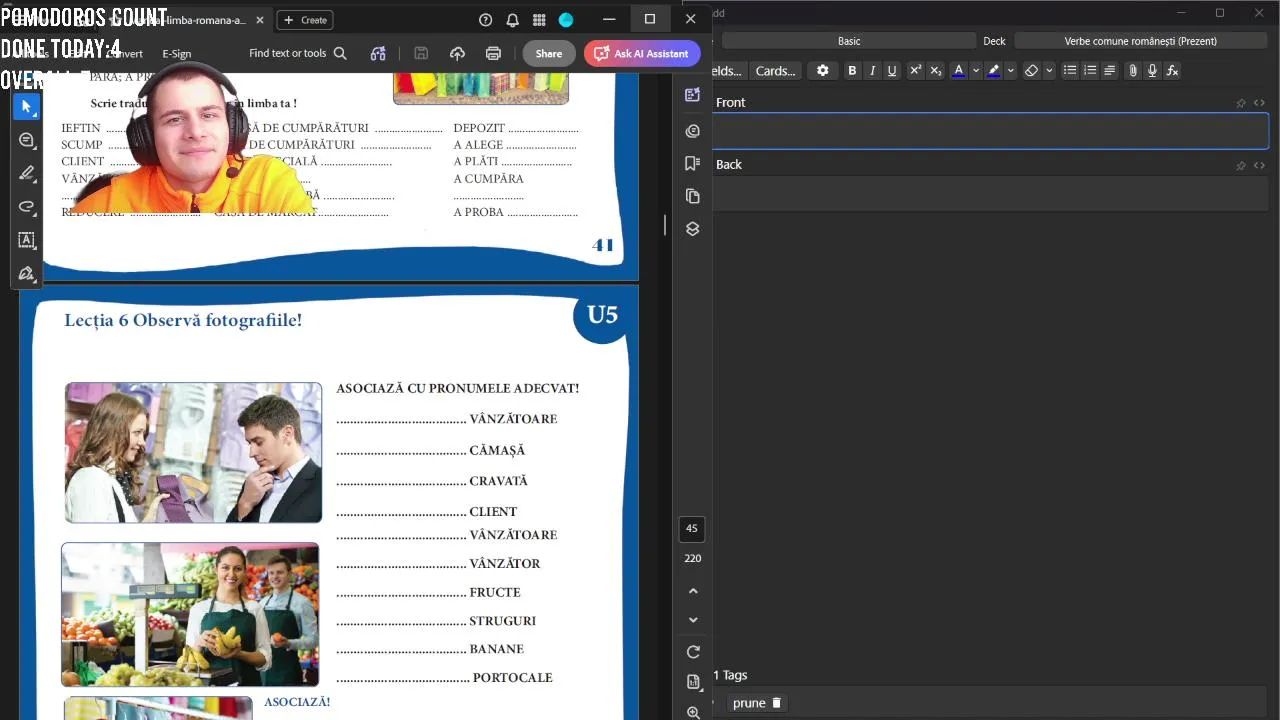Click the Front field text input
1280x720 pixels.
990,131
